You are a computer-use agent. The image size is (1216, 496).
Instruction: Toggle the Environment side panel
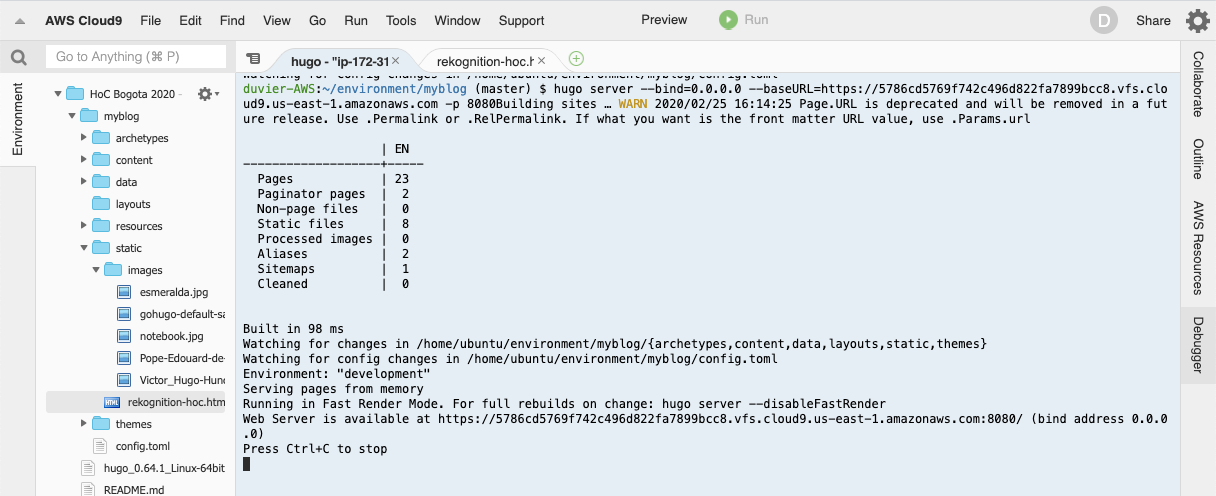(x=17, y=119)
